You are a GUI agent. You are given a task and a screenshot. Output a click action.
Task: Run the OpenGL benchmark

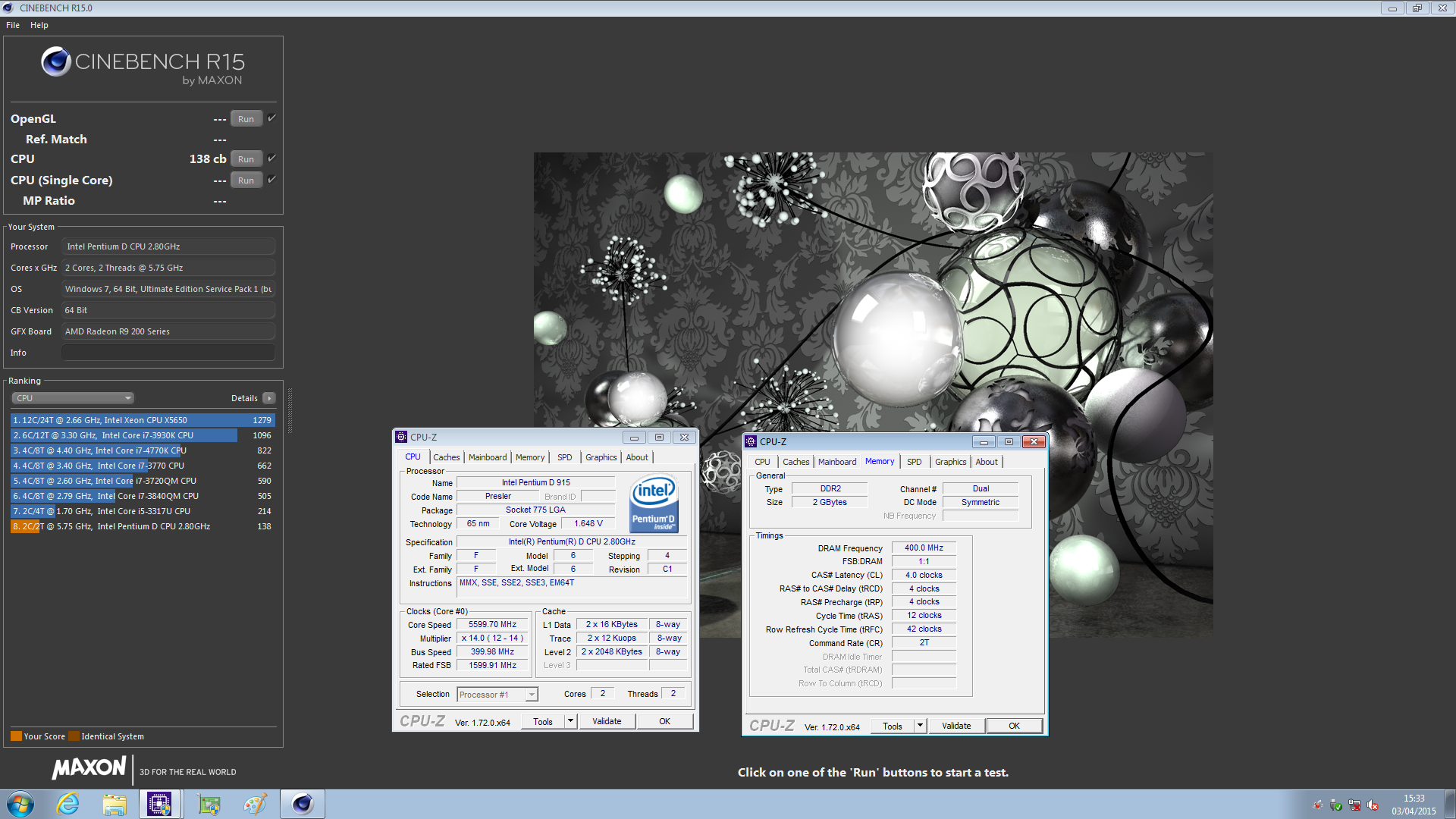pyautogui.click(x=246, y=119)
